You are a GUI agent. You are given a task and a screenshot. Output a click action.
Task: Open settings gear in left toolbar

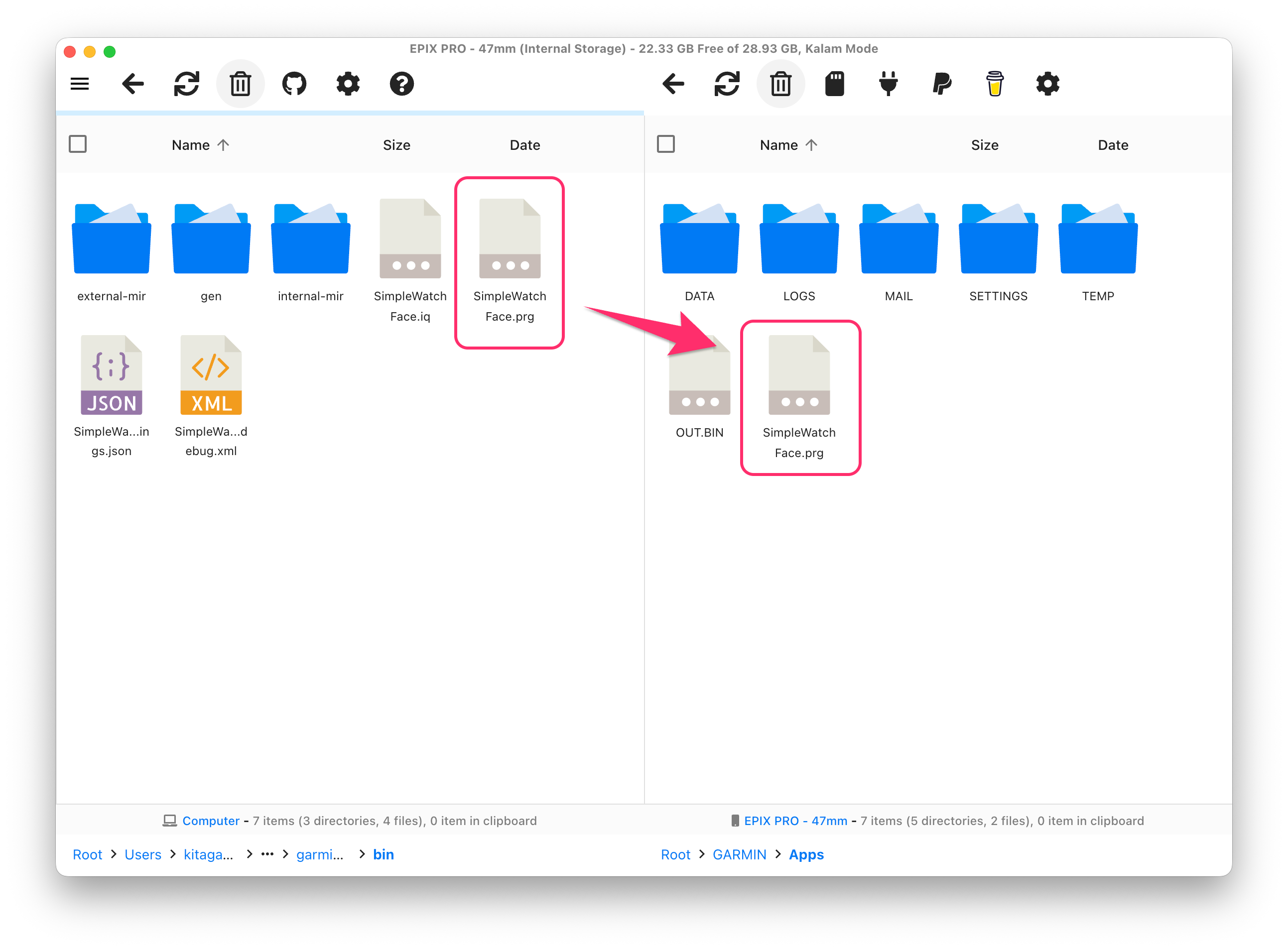click(348, 84)
